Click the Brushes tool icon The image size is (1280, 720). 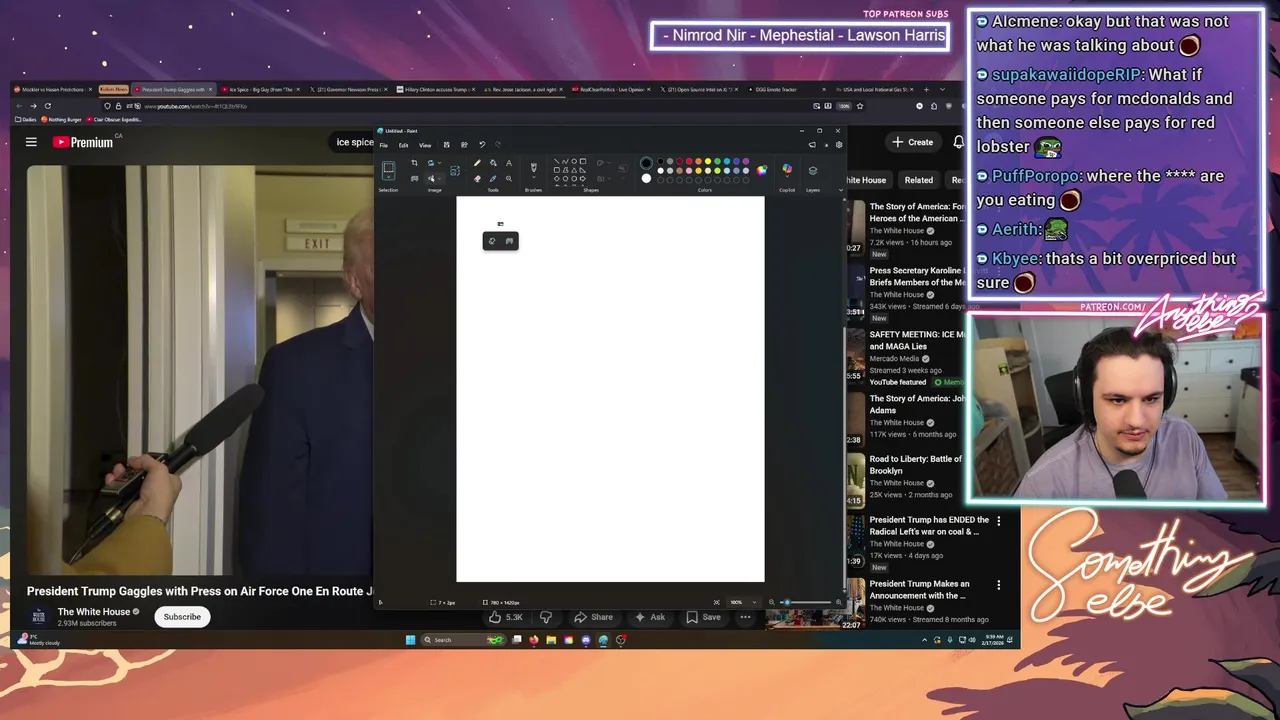[533, 166]
